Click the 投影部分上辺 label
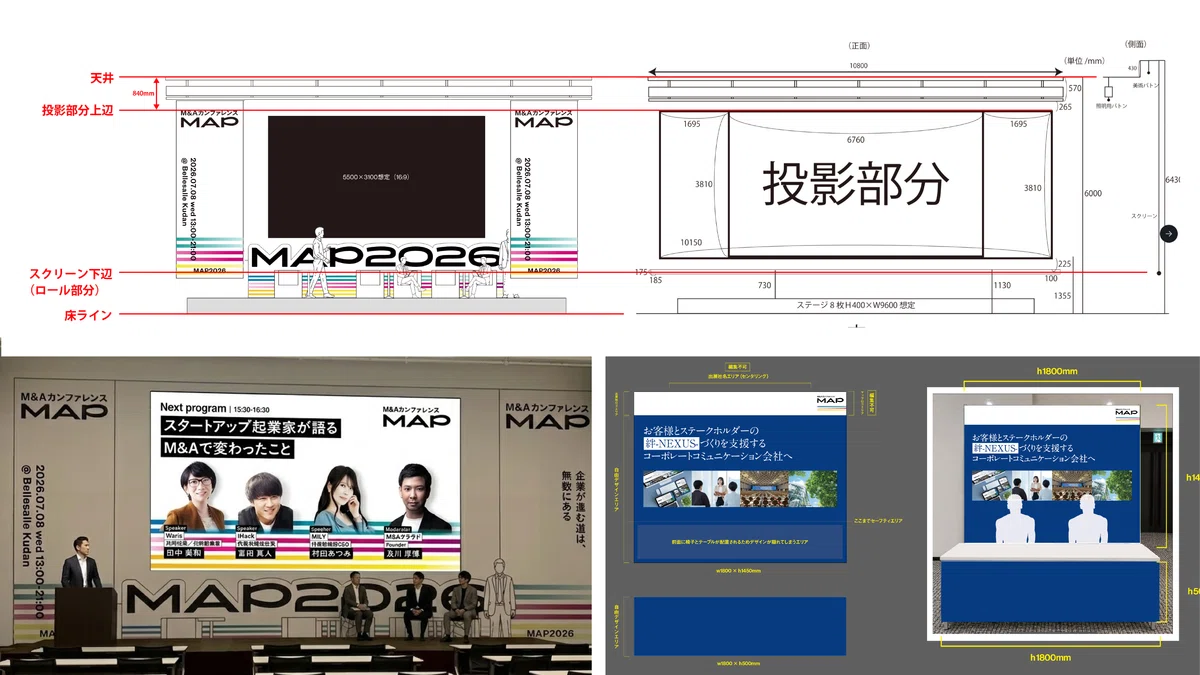 tap(77, 110)
